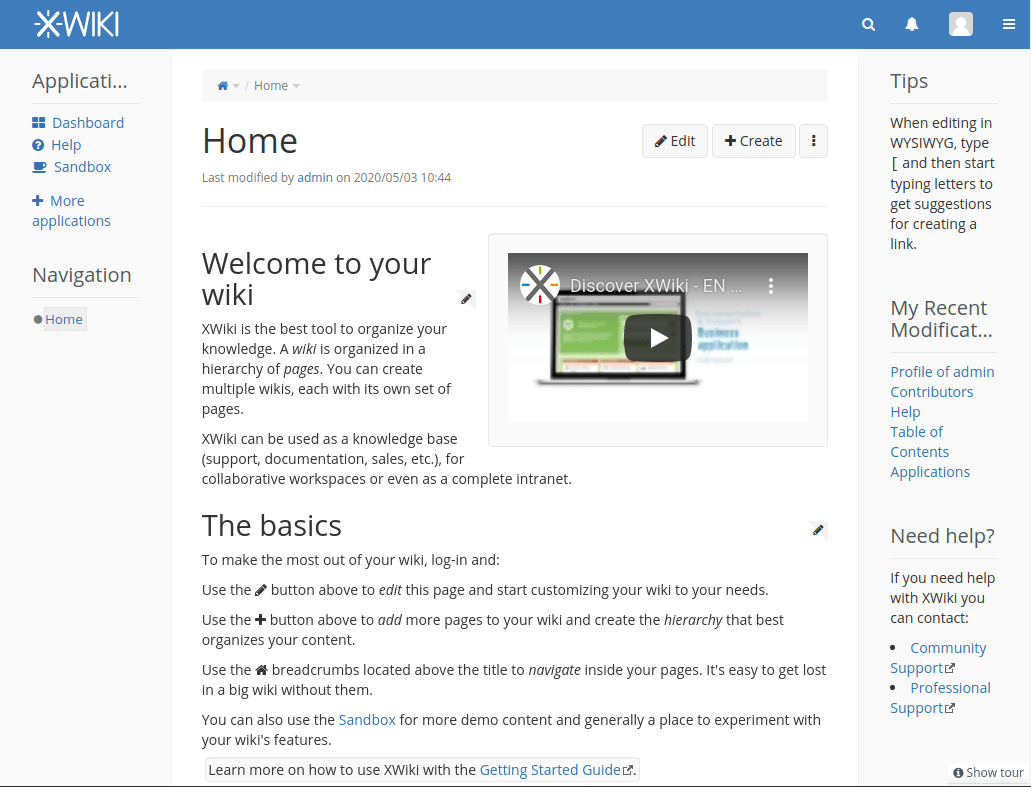The width and height of the screenshot is (1031, 787).
Task: Click the Dashboard grid icon
Action: 39,123
